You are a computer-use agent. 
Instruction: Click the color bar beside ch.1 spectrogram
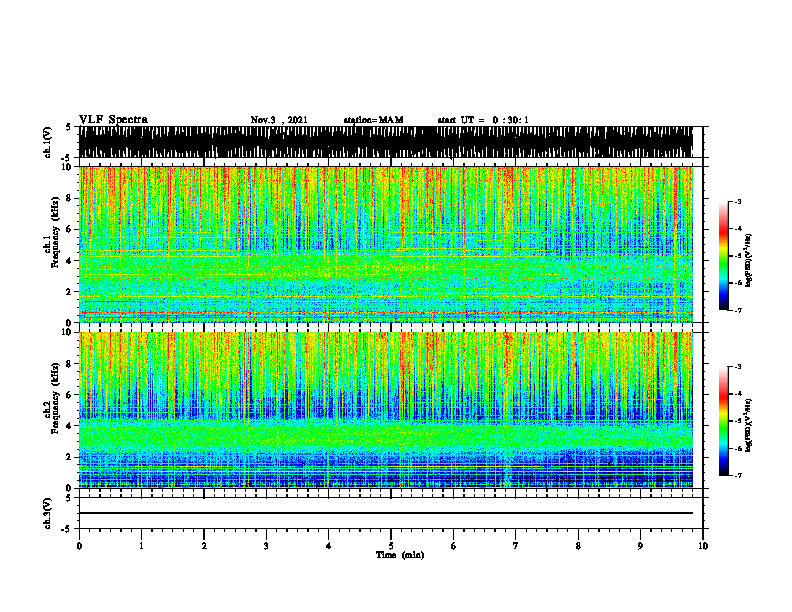[724, 256]
